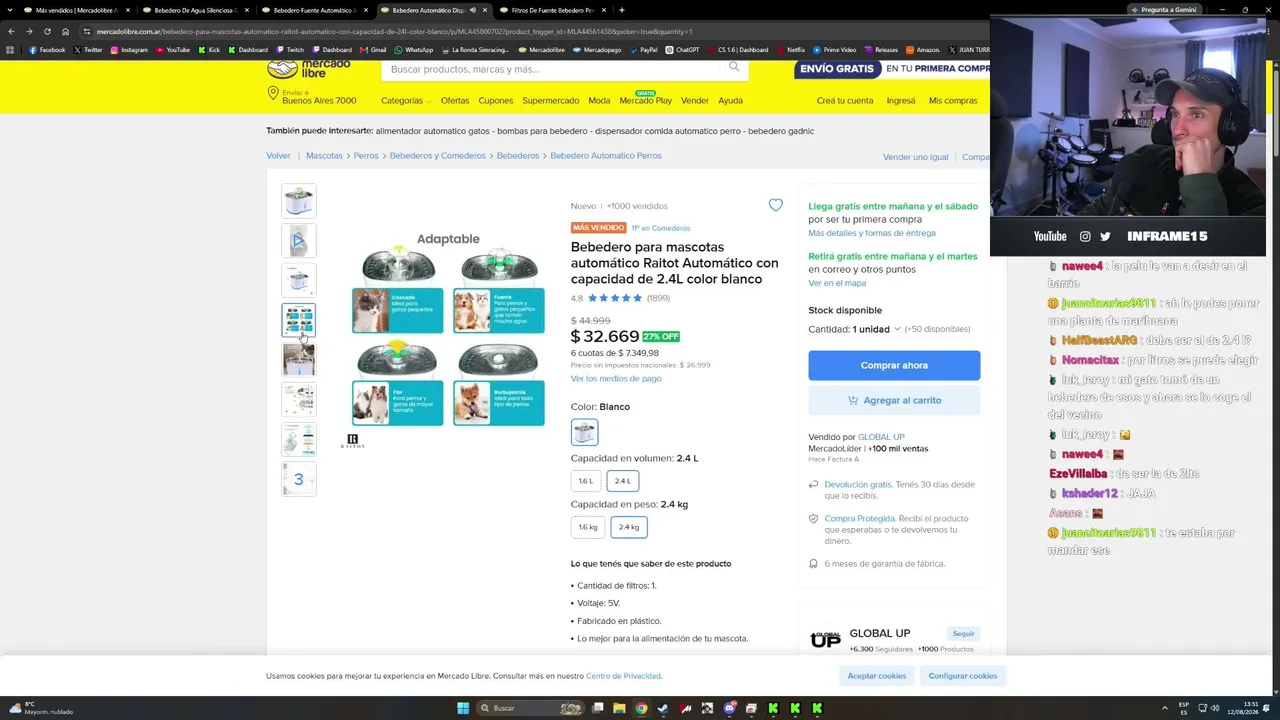
Task: Expand the Categorías menu
Action: point(405,101)
